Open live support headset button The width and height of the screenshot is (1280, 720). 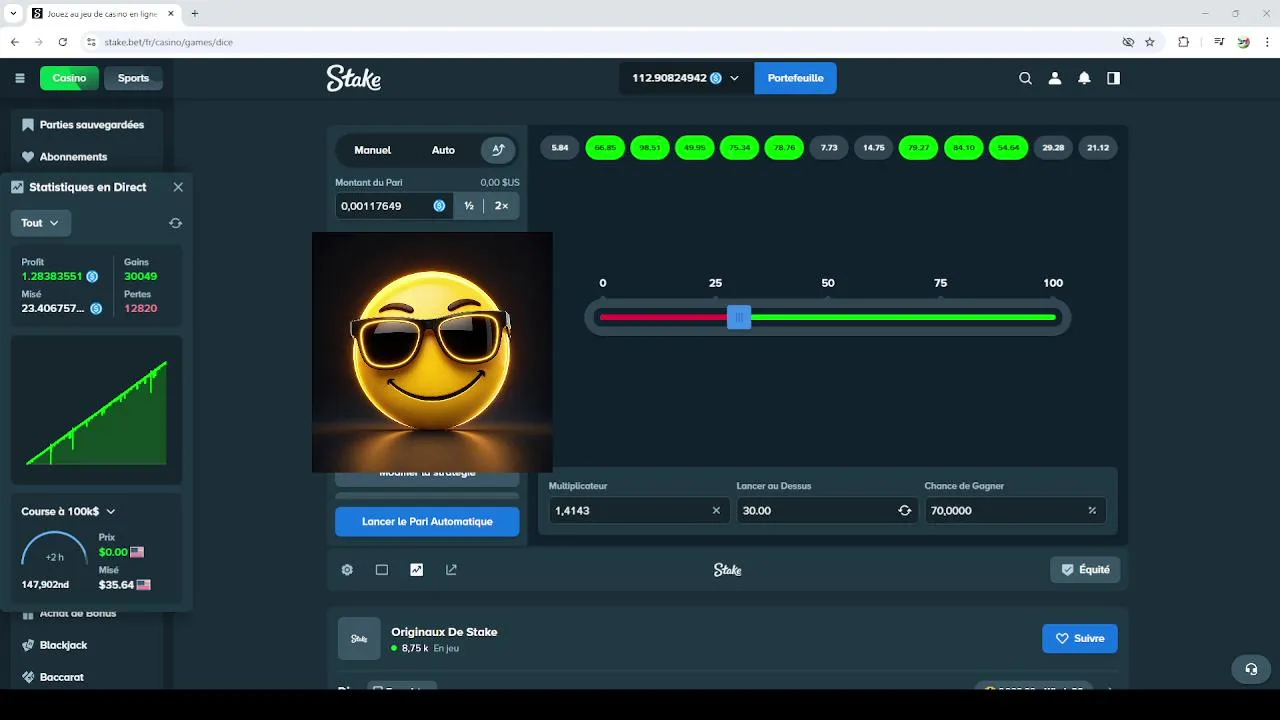1251,669
